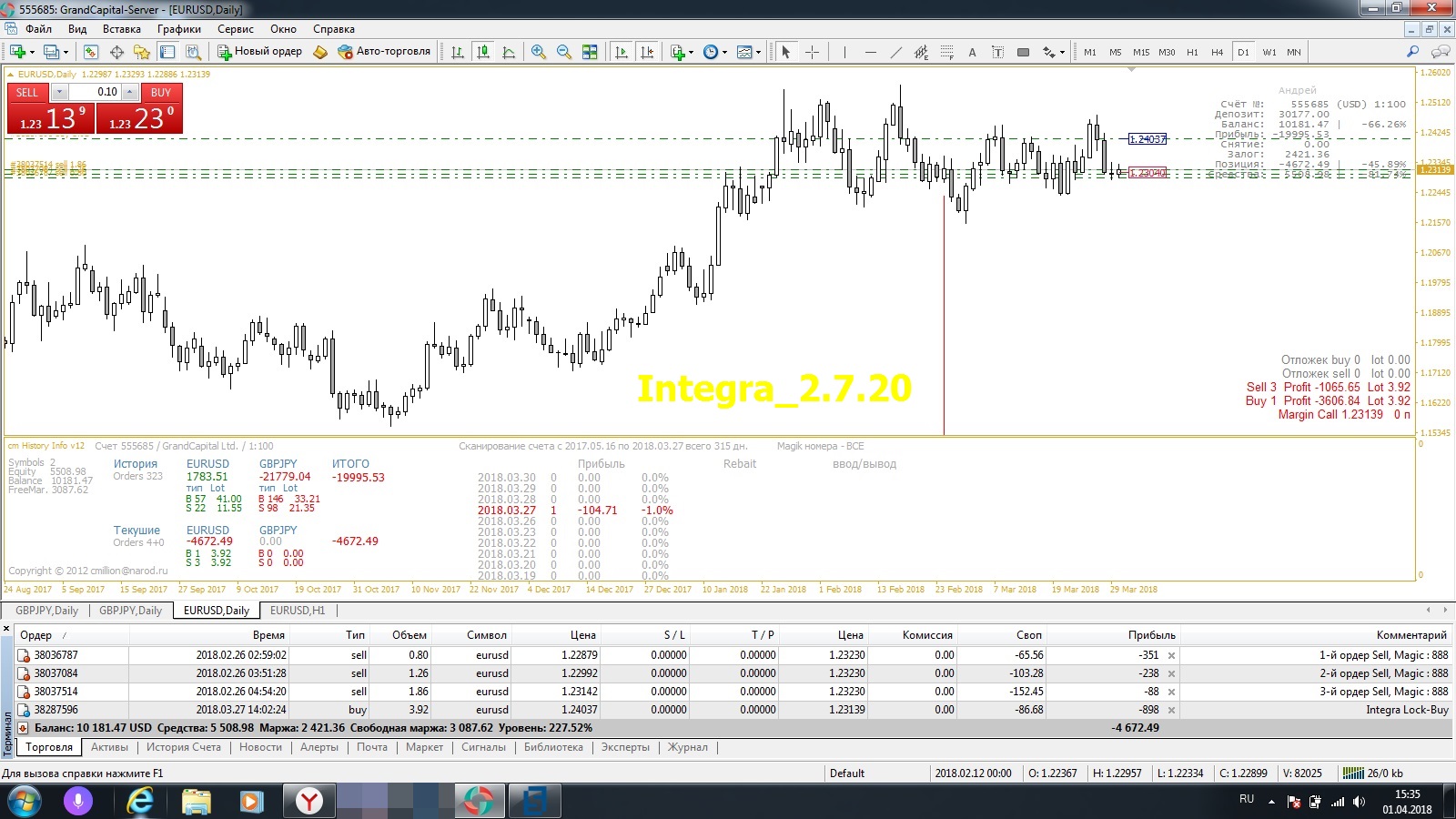Click the zoom in chart icon
The width and height of the screenshot is (1456, 819).
click(x=539, y=52)
